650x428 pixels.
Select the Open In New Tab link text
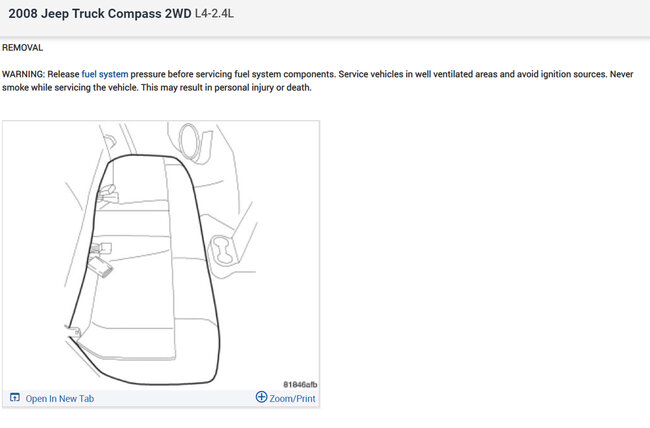point(60,399)
